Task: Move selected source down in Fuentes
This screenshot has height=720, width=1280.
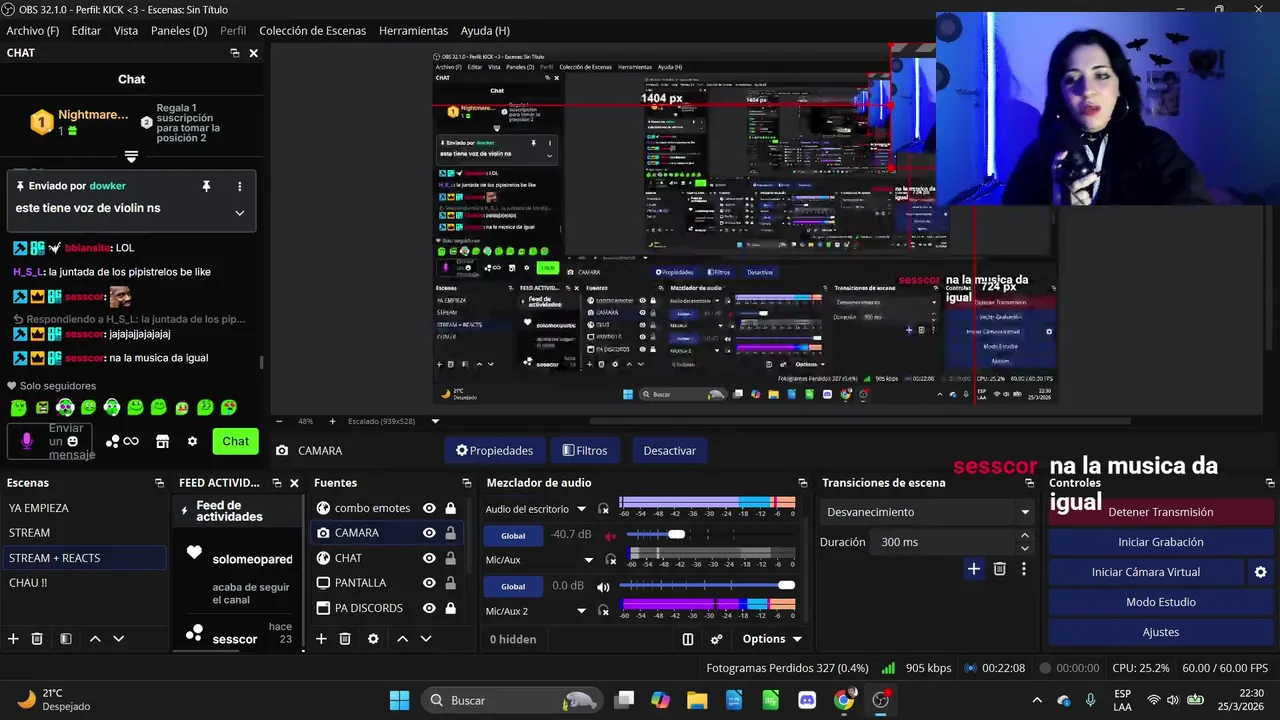Action: (425, 638)
